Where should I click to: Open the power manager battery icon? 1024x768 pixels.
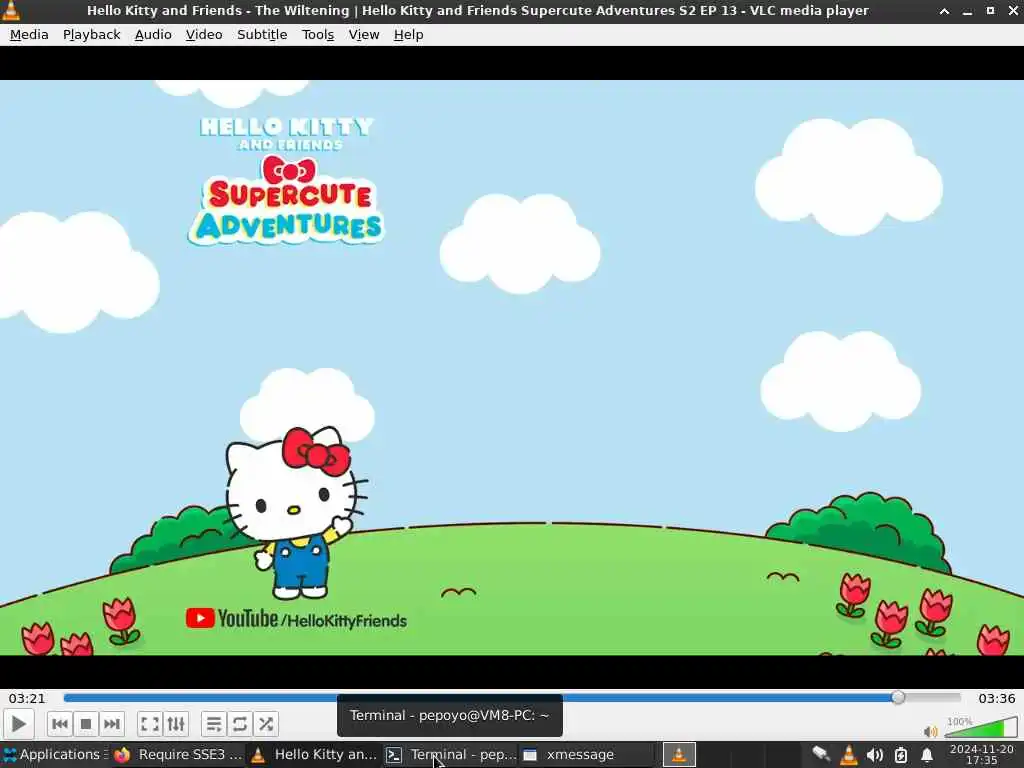pyautogui.click(x=901, y=755)
